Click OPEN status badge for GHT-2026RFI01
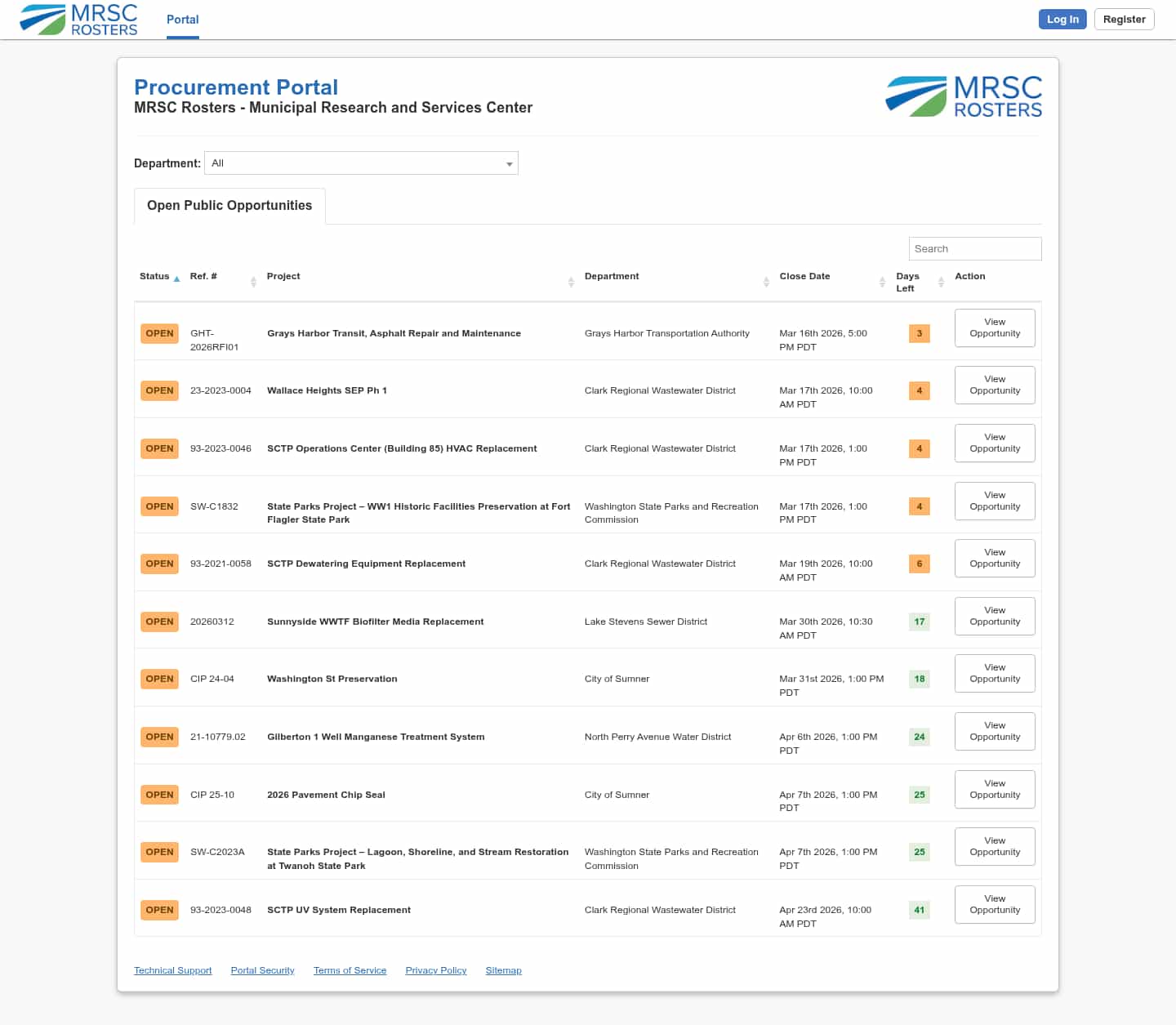 coord(159,333)
